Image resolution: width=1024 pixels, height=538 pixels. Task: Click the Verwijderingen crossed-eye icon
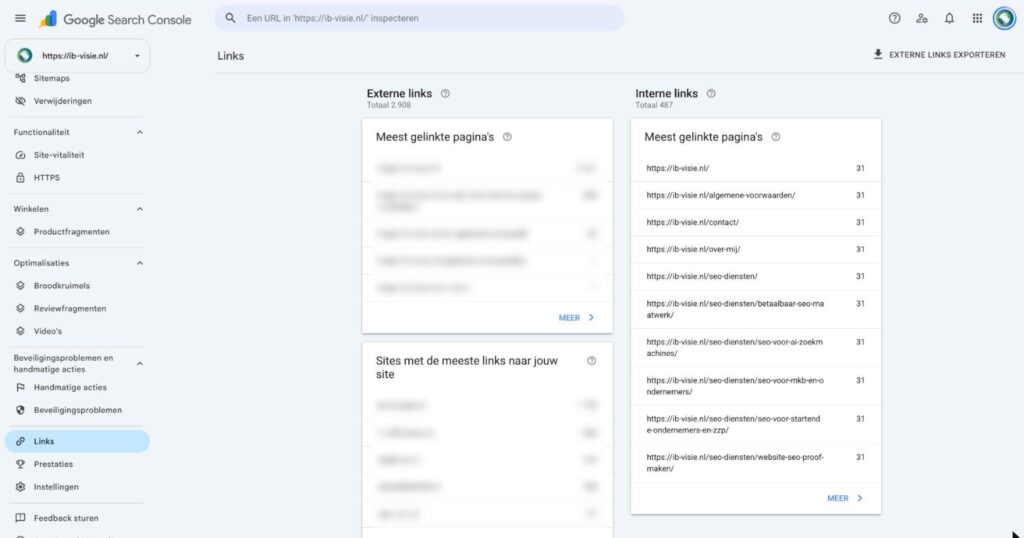(x=20, y=101)
